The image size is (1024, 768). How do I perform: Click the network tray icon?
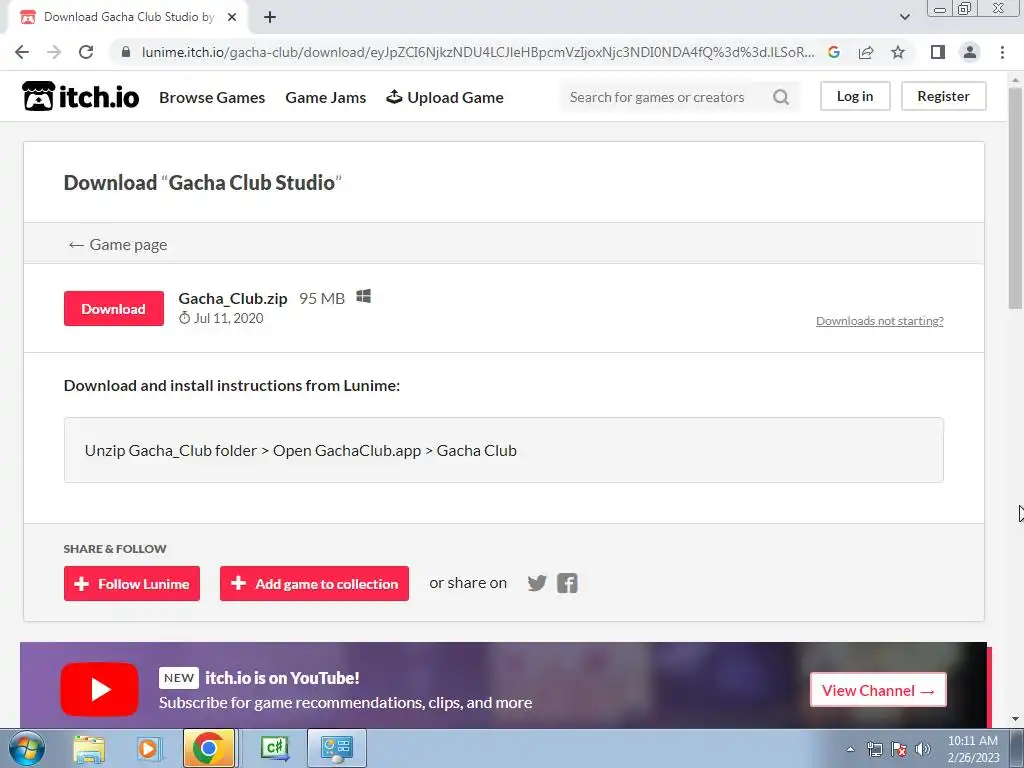coord(874,749)
